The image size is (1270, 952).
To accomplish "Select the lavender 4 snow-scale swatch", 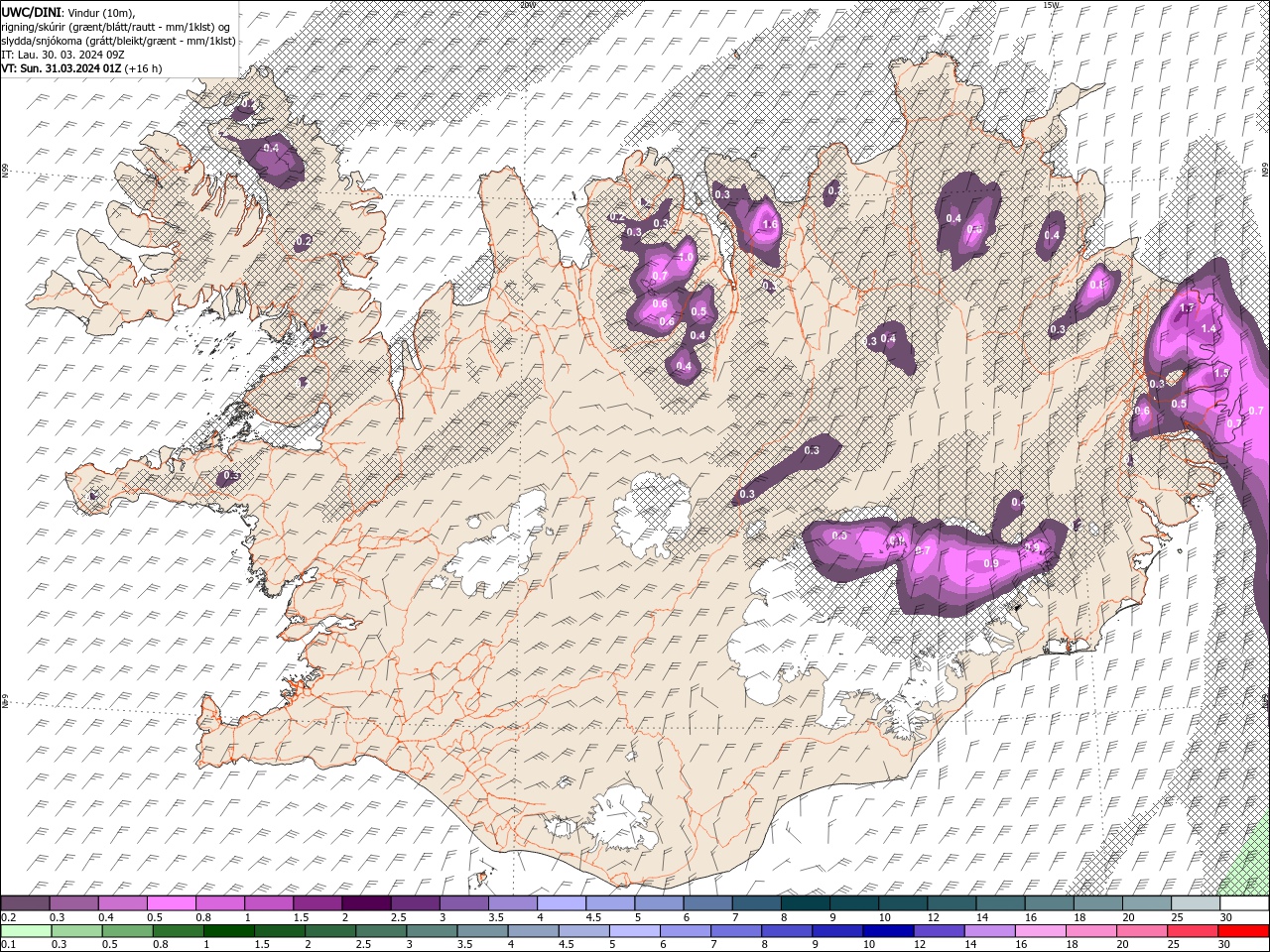I will click(560, 903).
